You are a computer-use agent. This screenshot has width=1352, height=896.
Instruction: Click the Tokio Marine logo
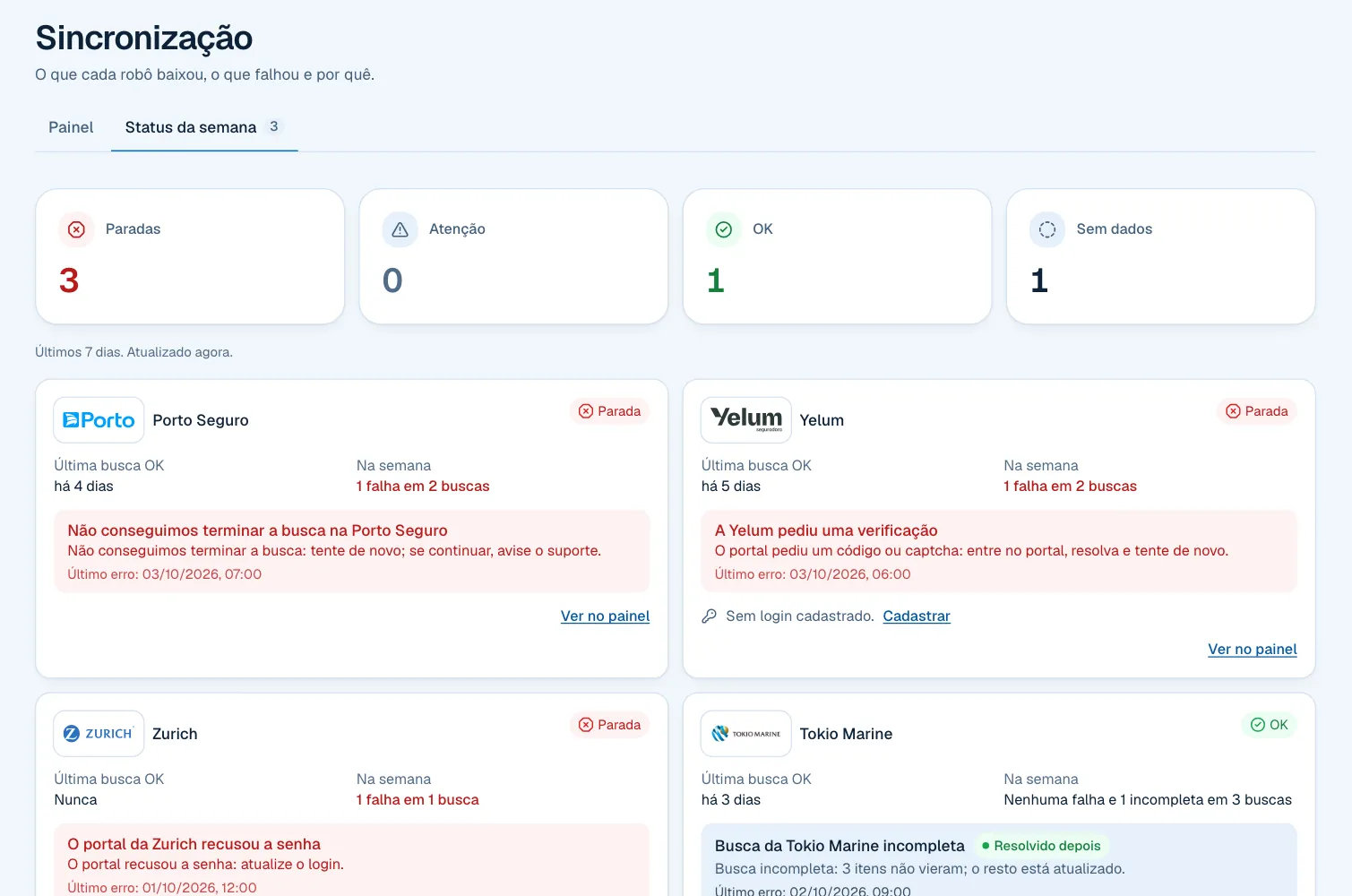click(746, 734)
